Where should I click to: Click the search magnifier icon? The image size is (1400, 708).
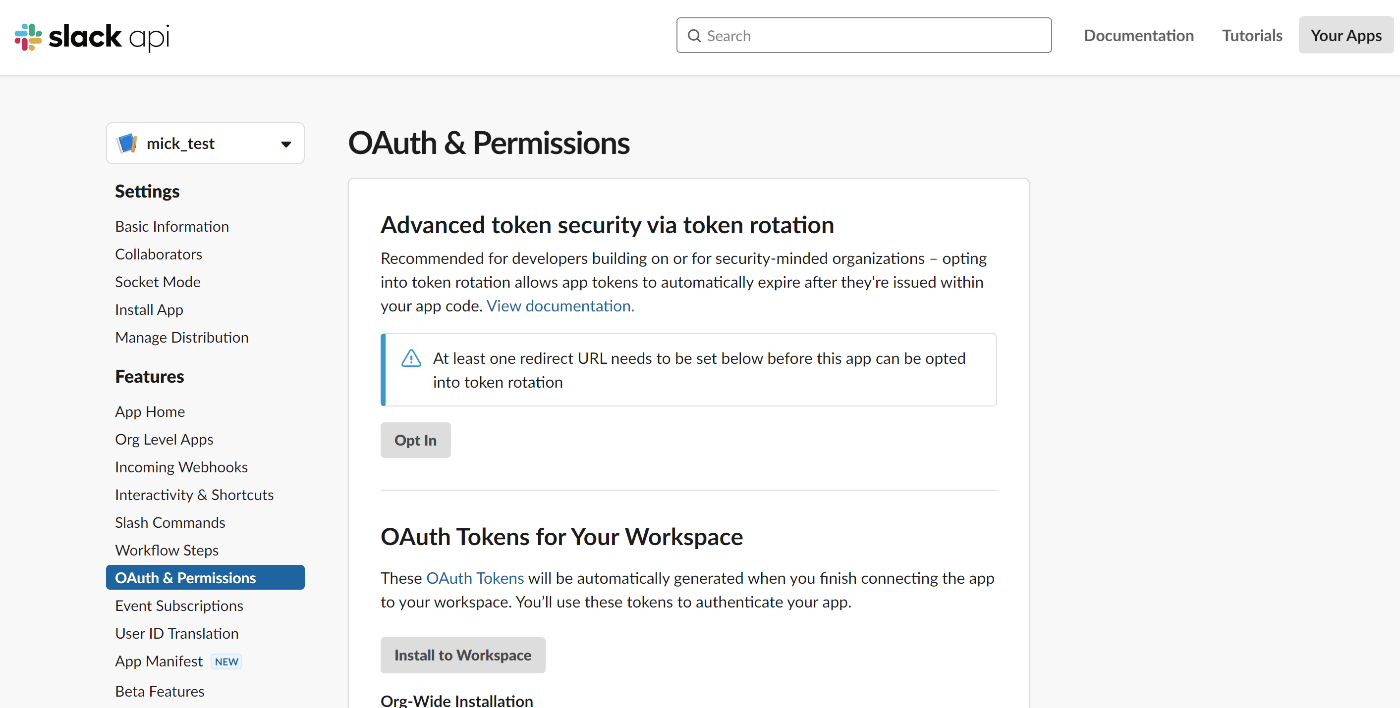click(x=694, y=36)
